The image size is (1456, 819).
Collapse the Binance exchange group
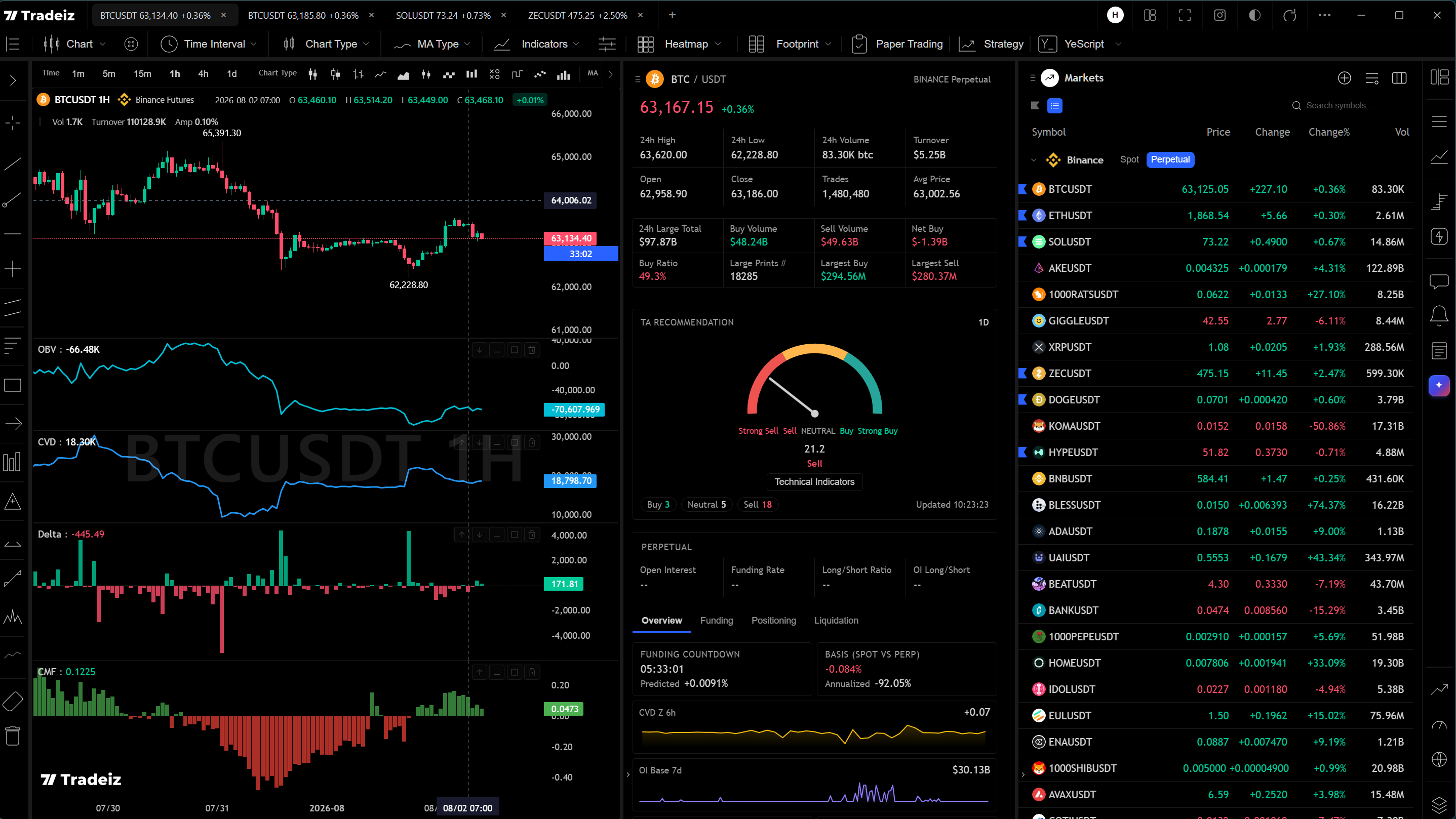(1033, 160)
